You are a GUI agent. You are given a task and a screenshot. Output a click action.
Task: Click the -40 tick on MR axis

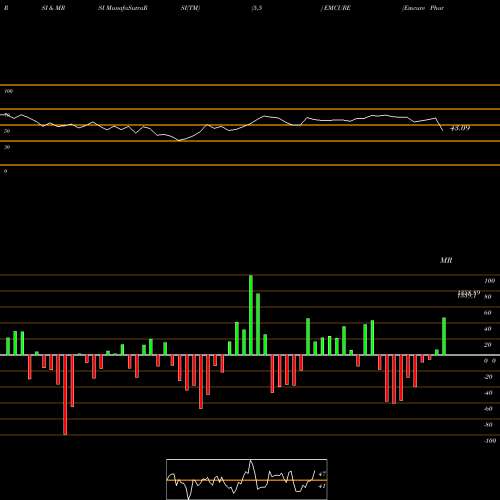[487, 393]
